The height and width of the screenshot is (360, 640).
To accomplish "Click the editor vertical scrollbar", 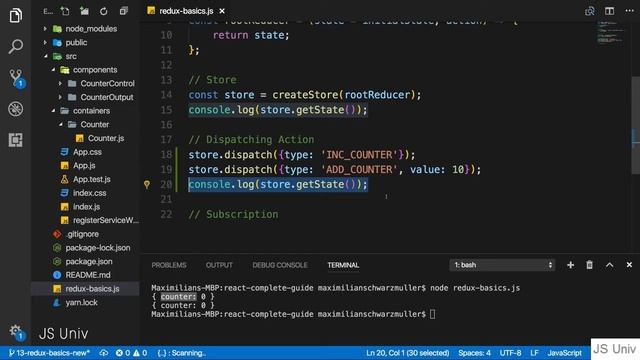I will point(636,124).
